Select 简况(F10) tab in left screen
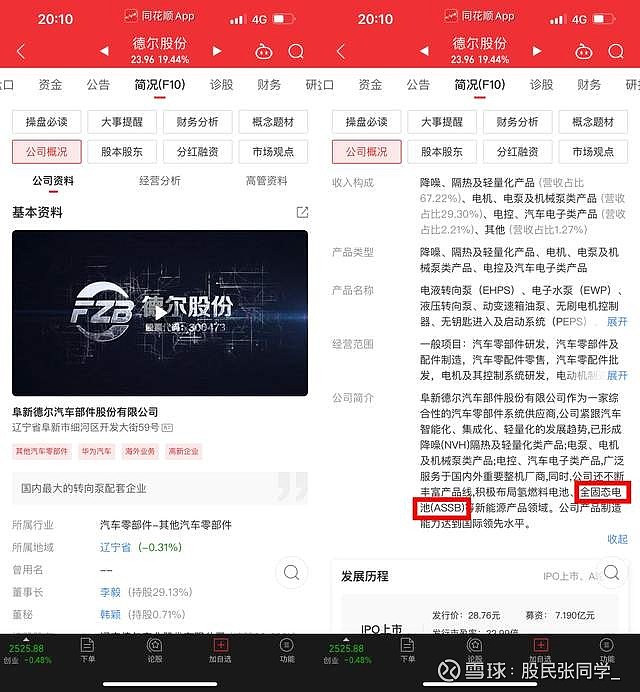 coord(160,85)
